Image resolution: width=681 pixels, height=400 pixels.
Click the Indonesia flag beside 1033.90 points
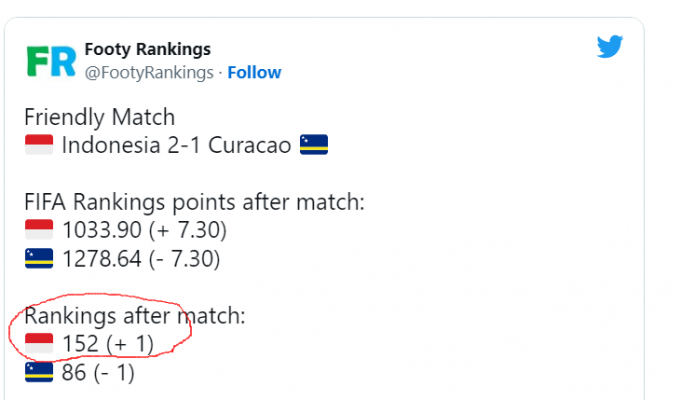coord(39,231)
